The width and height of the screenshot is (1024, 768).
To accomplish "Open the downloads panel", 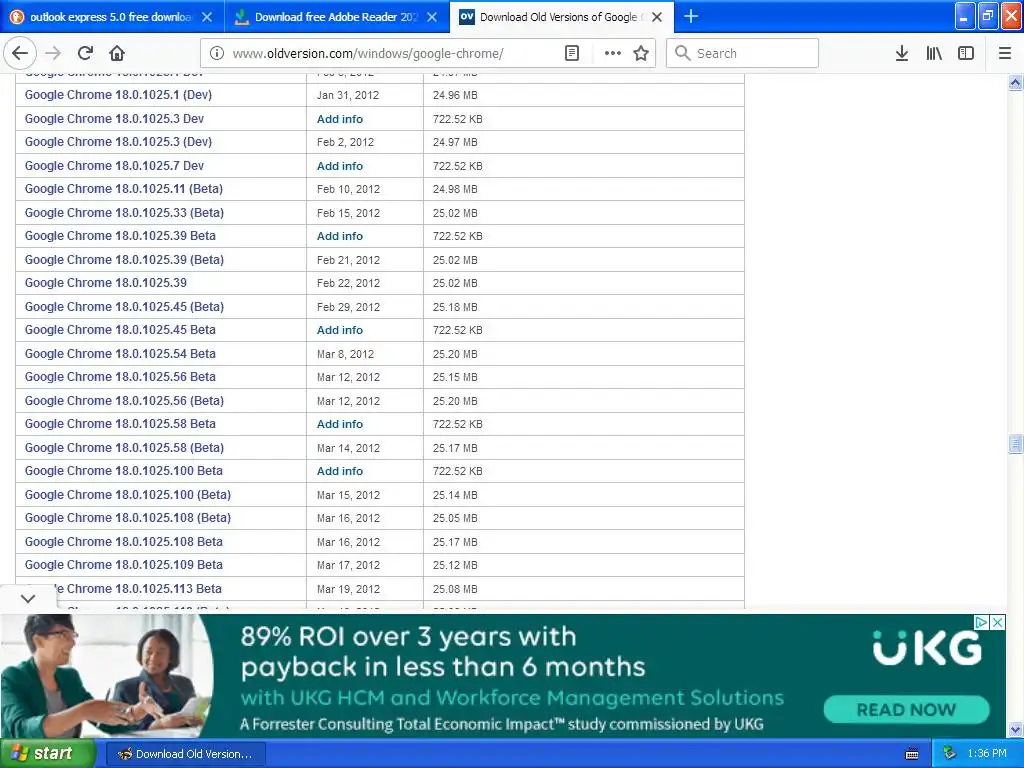I will click(901, 54).
